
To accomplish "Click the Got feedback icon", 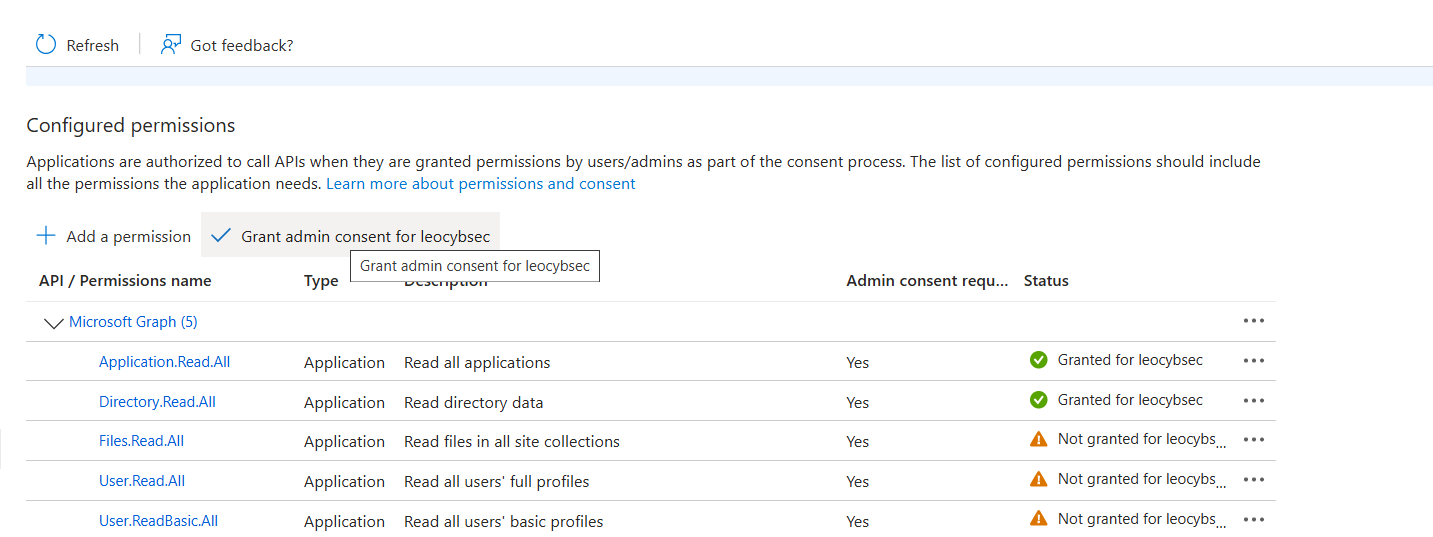I will pos(171,44).
